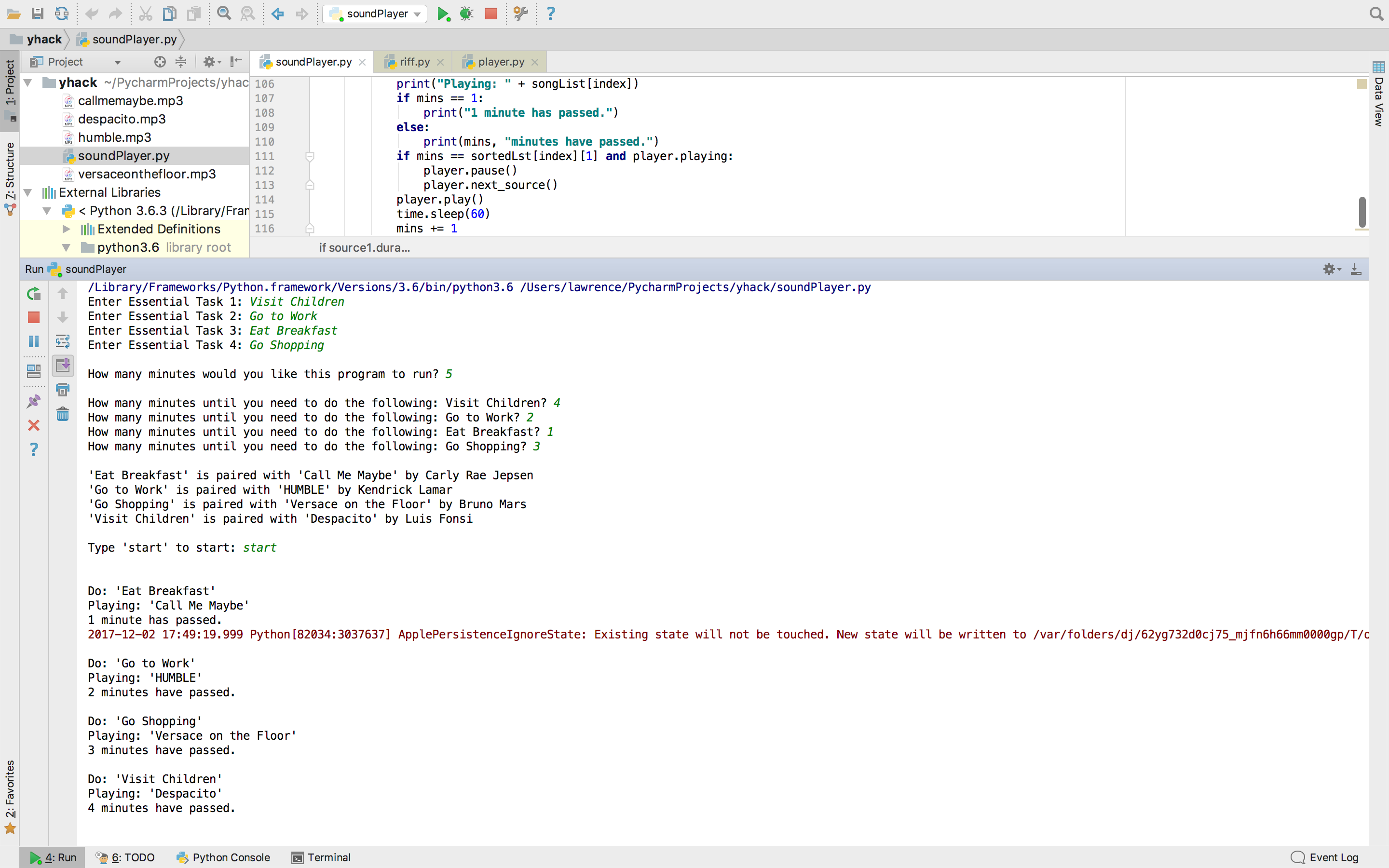
Task: Click the editor vertical scrollbar thumb
Action: [x=1362, y=211]
